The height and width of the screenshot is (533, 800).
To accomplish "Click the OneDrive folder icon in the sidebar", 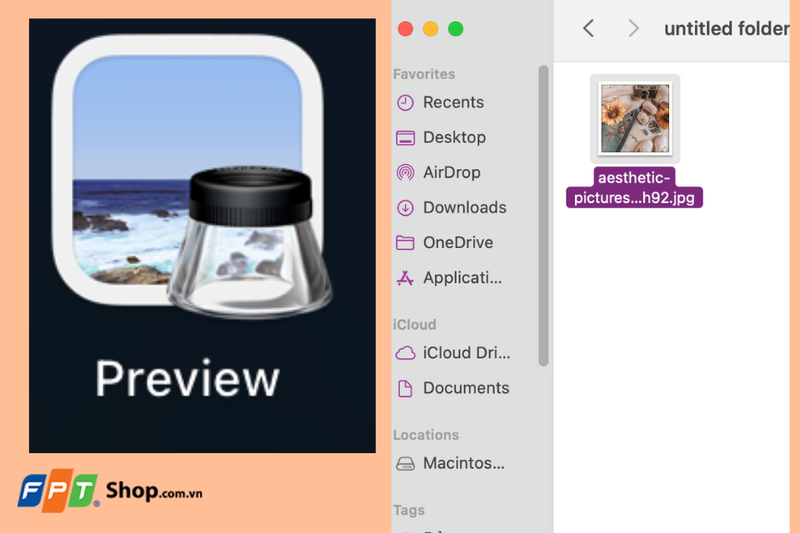I will tap(406, 243).
